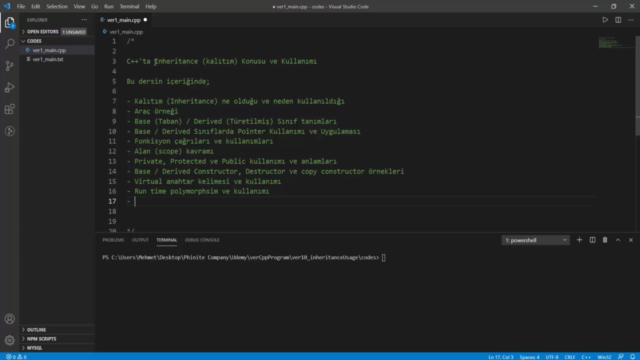Open editor More Actions ellipsis
The image size is (640, 360).
tap(631, 20)
